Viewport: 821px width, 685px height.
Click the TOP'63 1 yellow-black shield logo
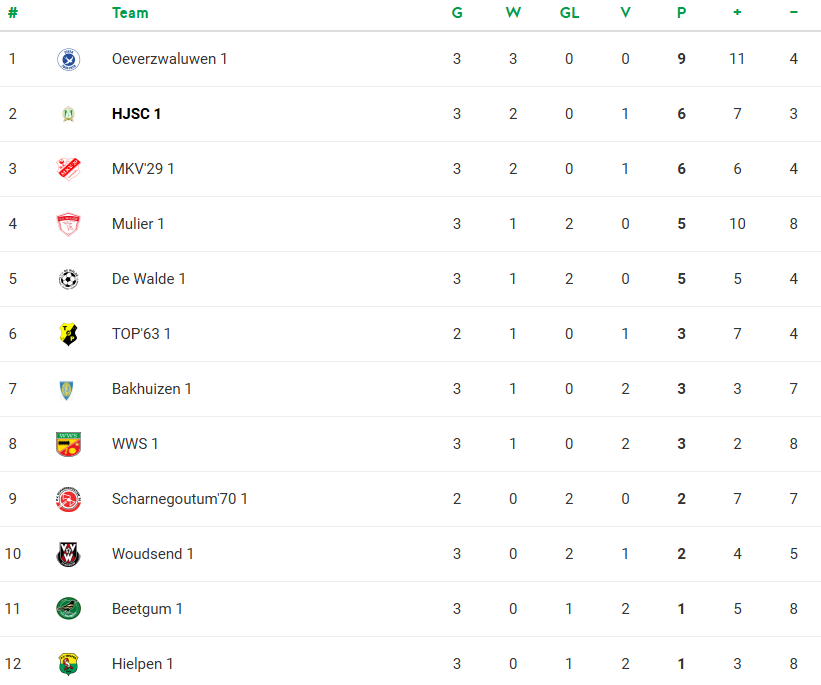tap(68, 334)
